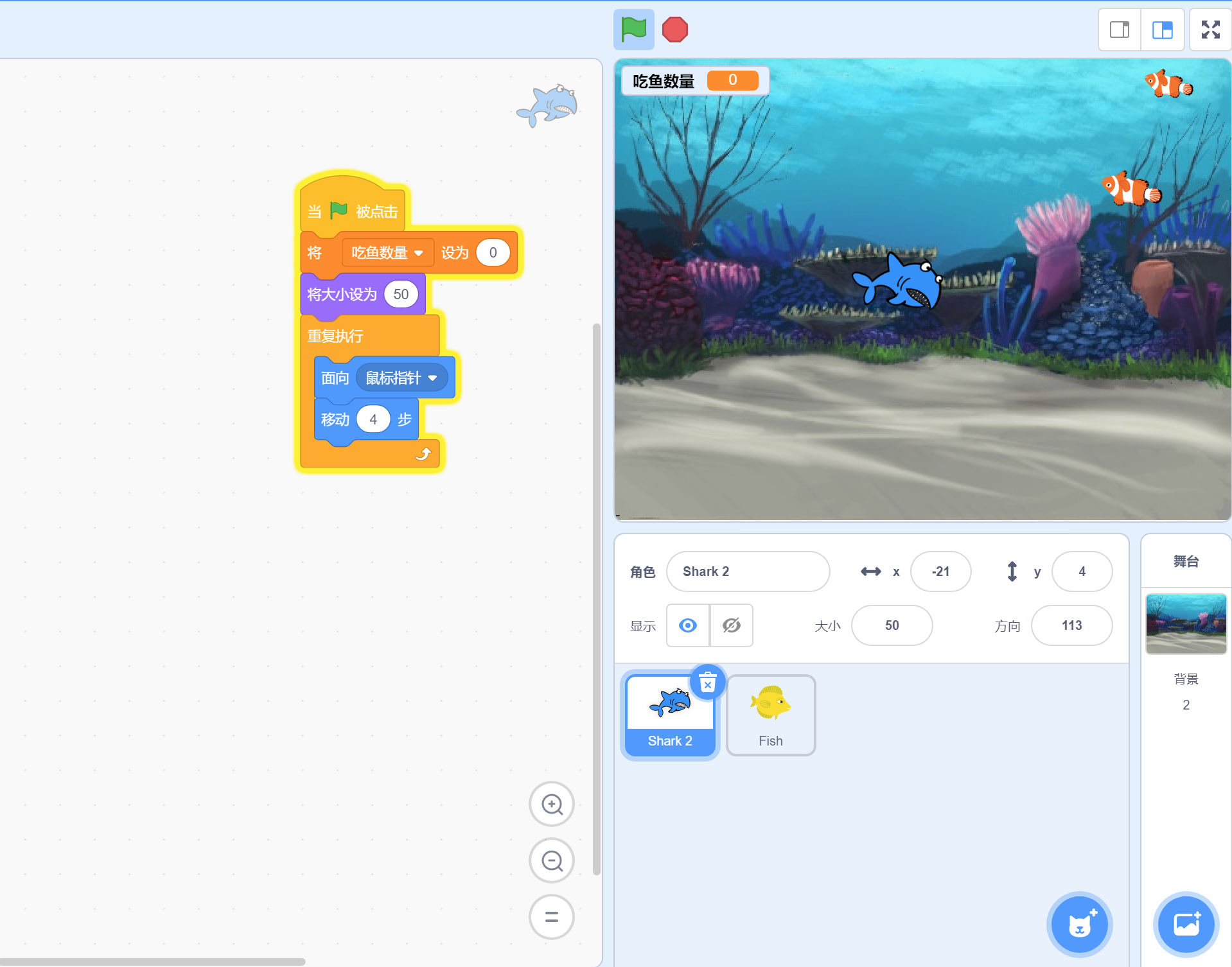The width and height of the screenshot is (1232, 967).
Task: Click the green flag to start
Action: 633,30
